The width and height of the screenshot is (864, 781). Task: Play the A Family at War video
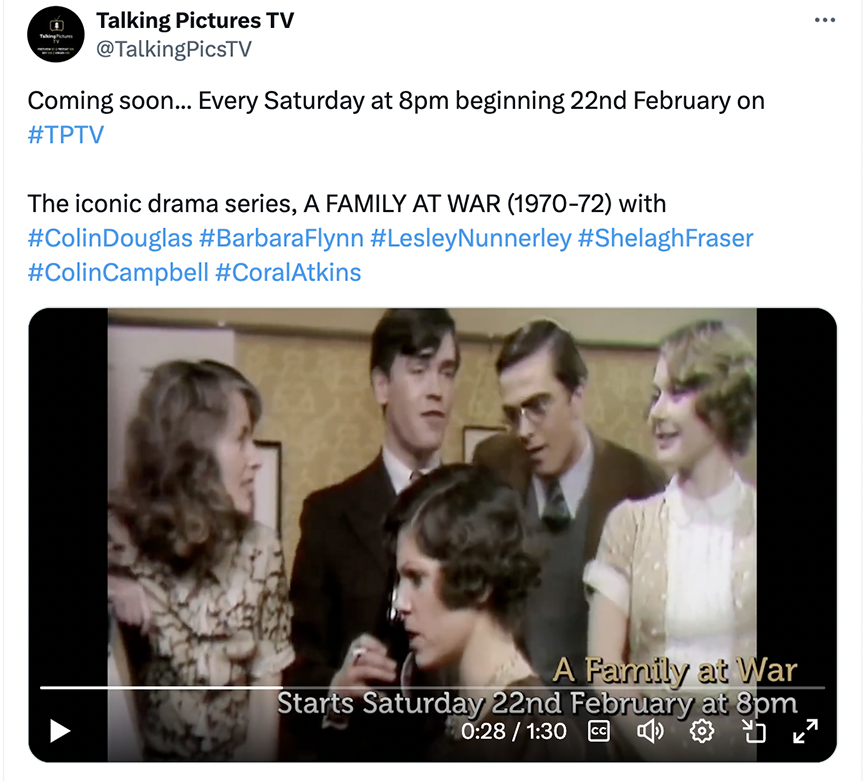point(60,731)
